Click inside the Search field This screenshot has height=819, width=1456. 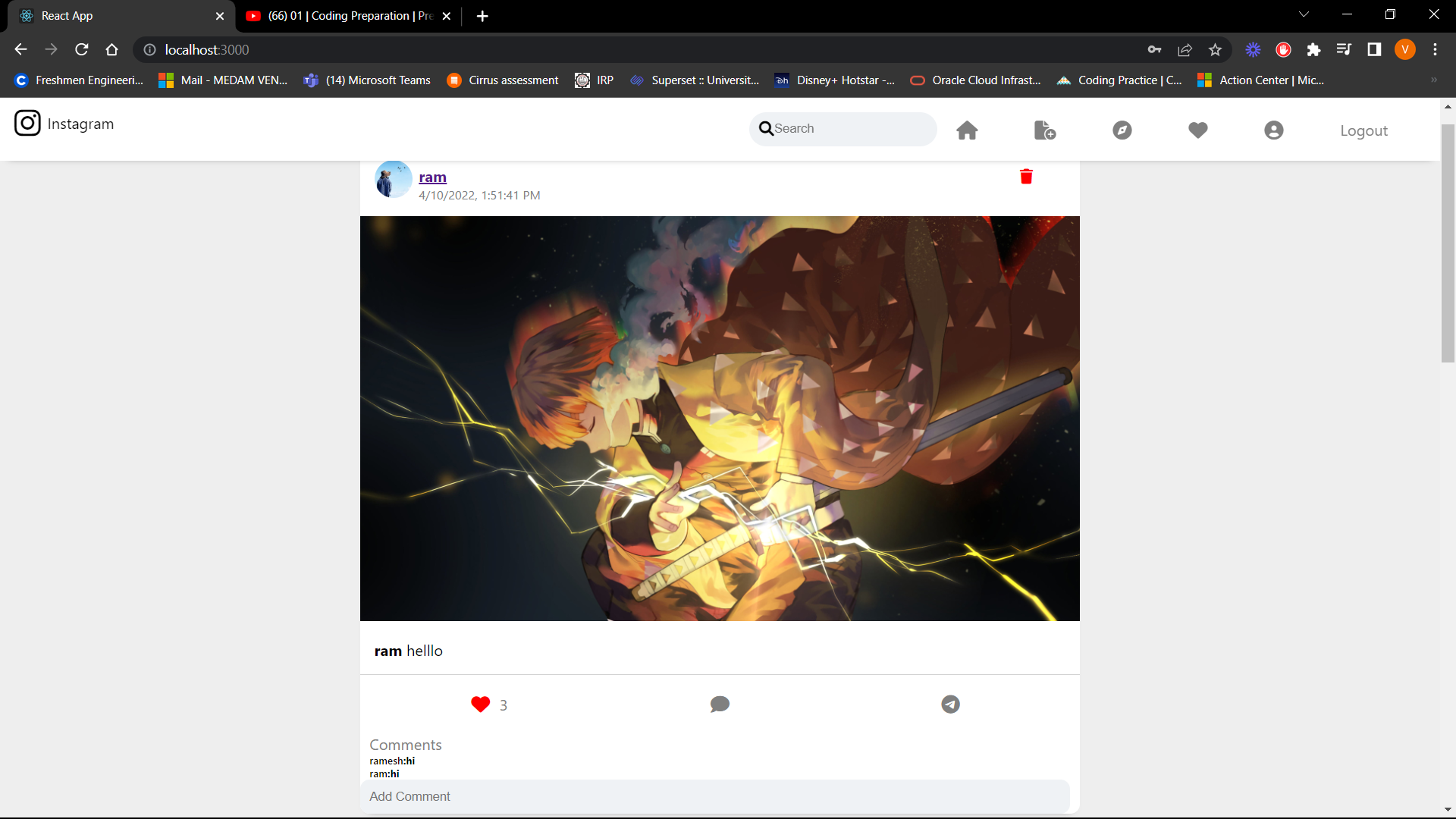pos(842,128)
